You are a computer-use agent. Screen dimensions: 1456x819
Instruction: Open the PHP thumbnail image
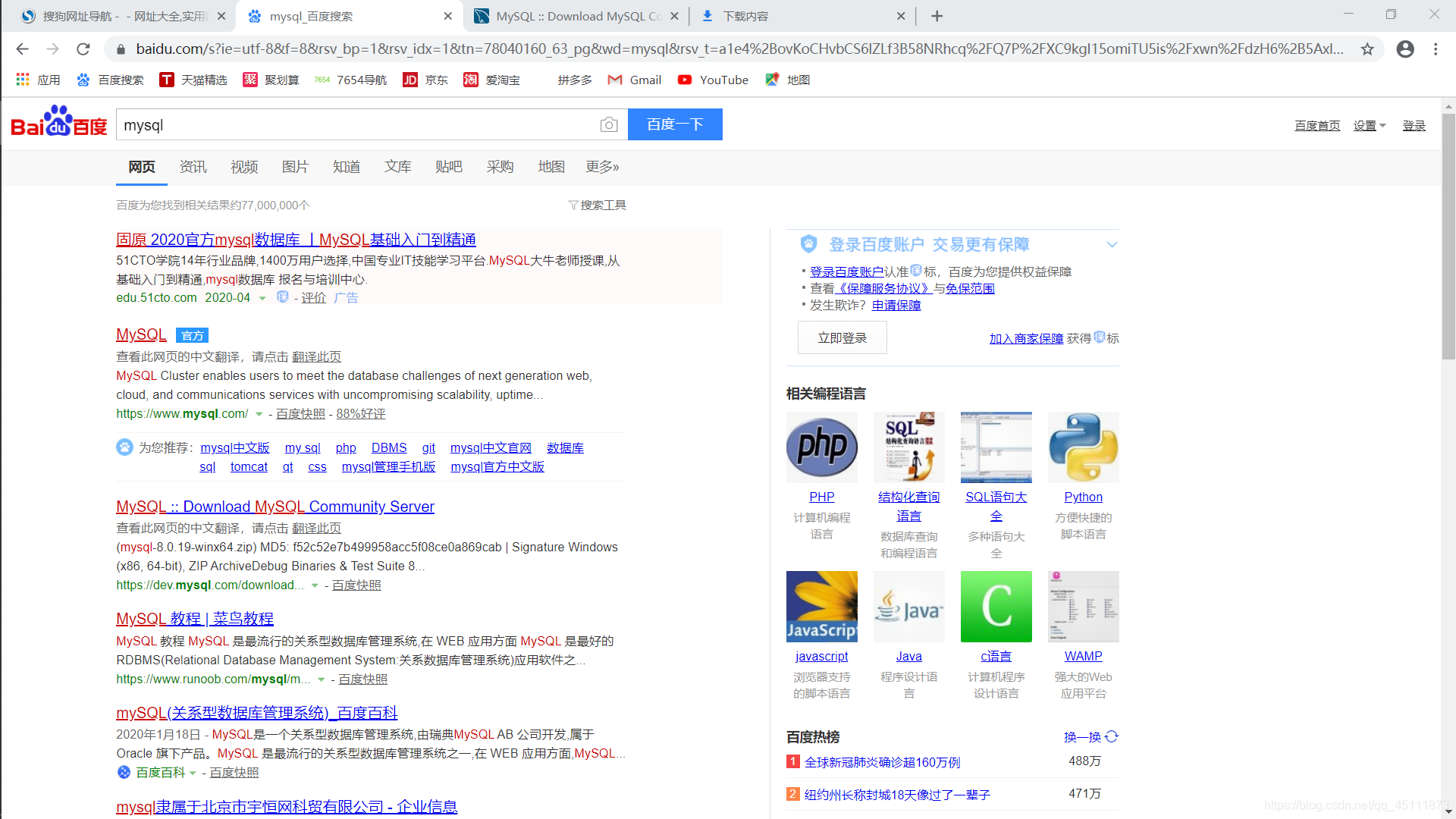[x=822, y=447]
